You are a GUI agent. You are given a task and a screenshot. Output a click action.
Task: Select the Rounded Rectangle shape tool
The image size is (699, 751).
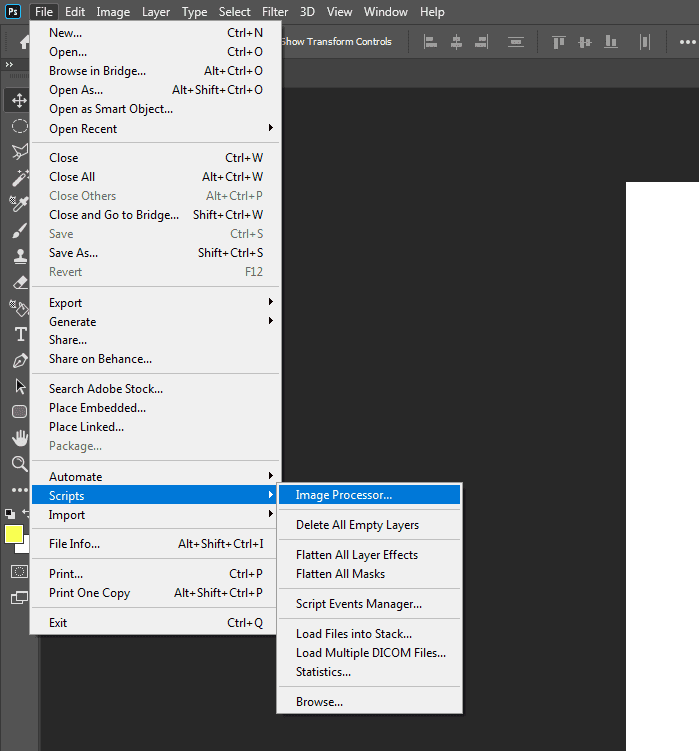[19, 411]
